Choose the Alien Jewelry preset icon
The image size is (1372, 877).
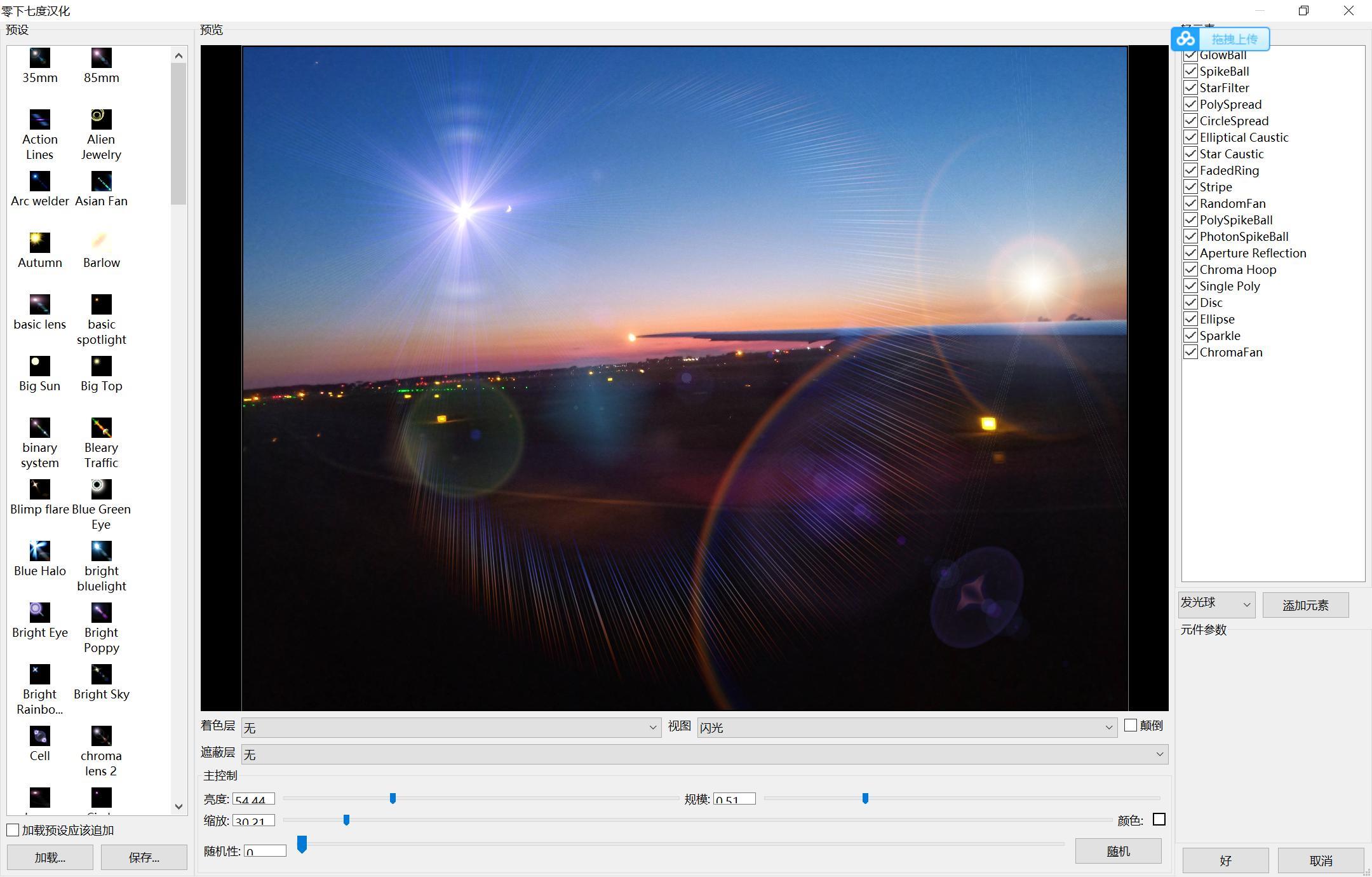click(x=101, y=119)
